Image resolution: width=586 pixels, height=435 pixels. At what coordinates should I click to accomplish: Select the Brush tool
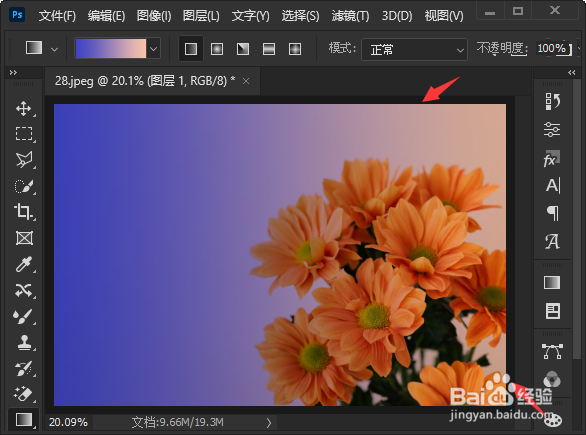pos(24,317)
